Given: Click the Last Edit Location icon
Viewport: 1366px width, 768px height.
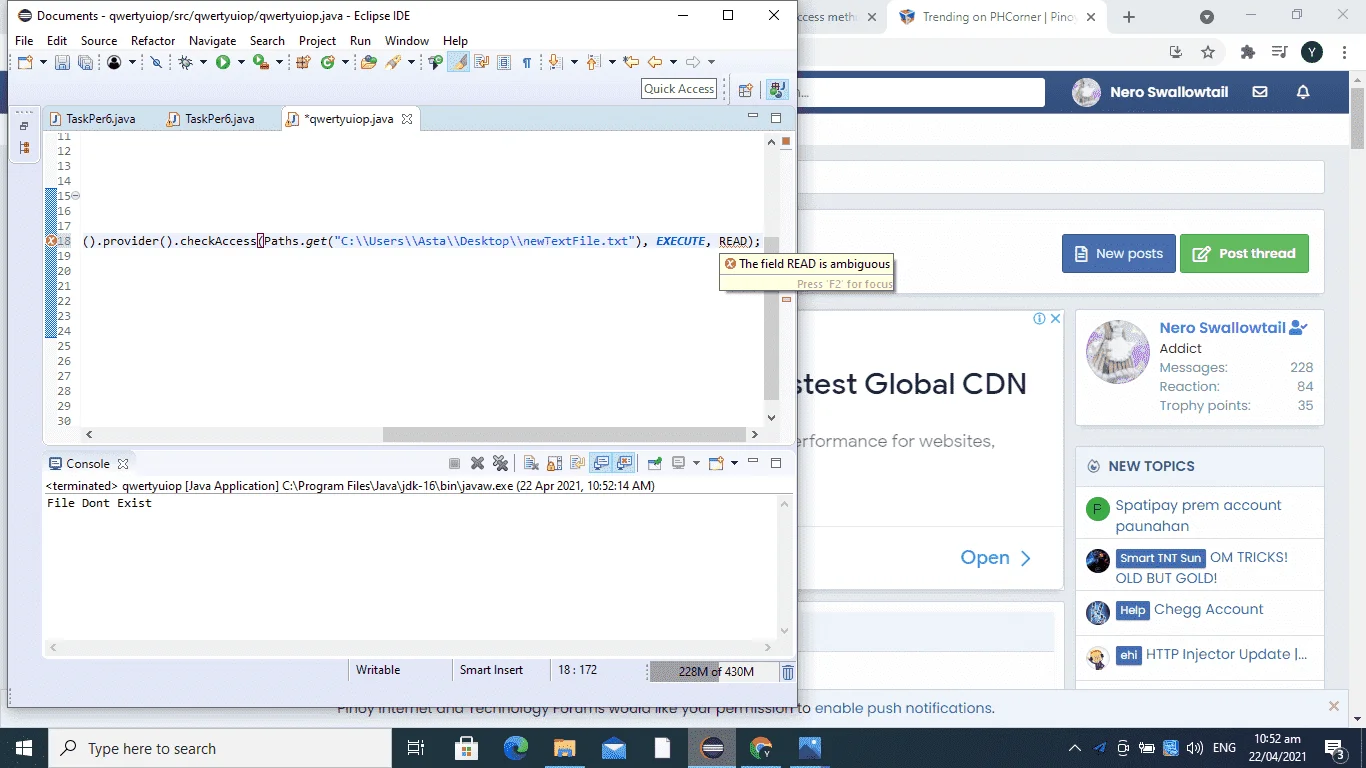Looking at the screenshot, I should pyautogui.click(x=631, y=62).
